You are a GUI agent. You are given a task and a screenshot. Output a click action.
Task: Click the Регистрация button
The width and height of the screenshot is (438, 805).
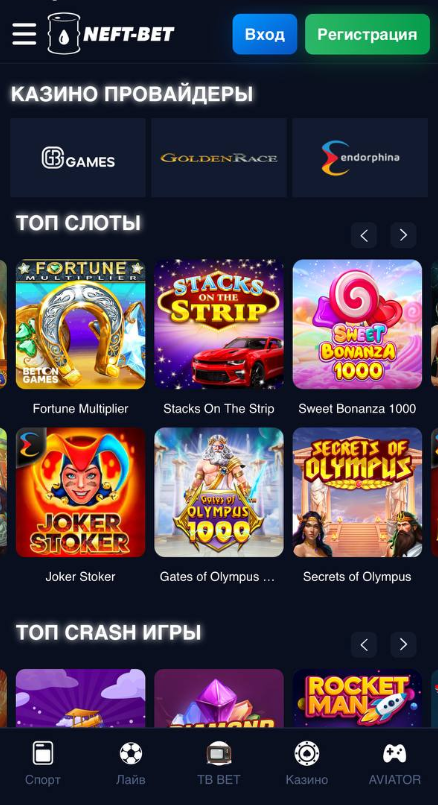(367, 34)
